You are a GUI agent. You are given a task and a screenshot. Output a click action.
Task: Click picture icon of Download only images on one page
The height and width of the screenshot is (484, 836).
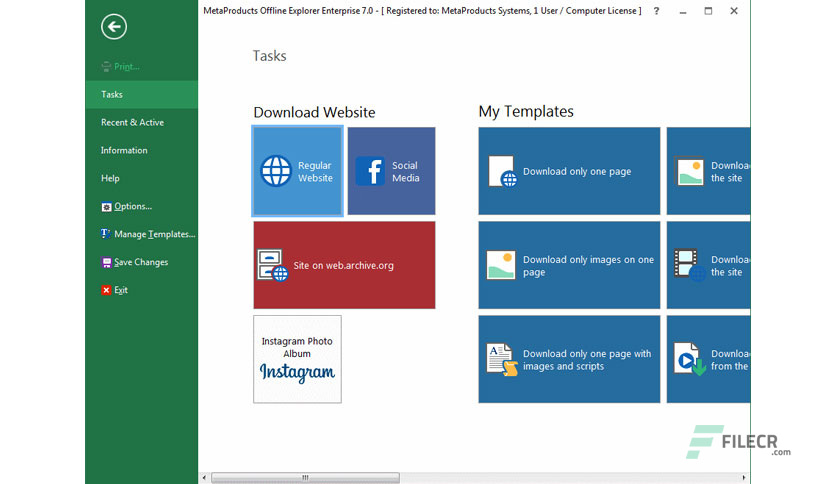tap(501, 265)
